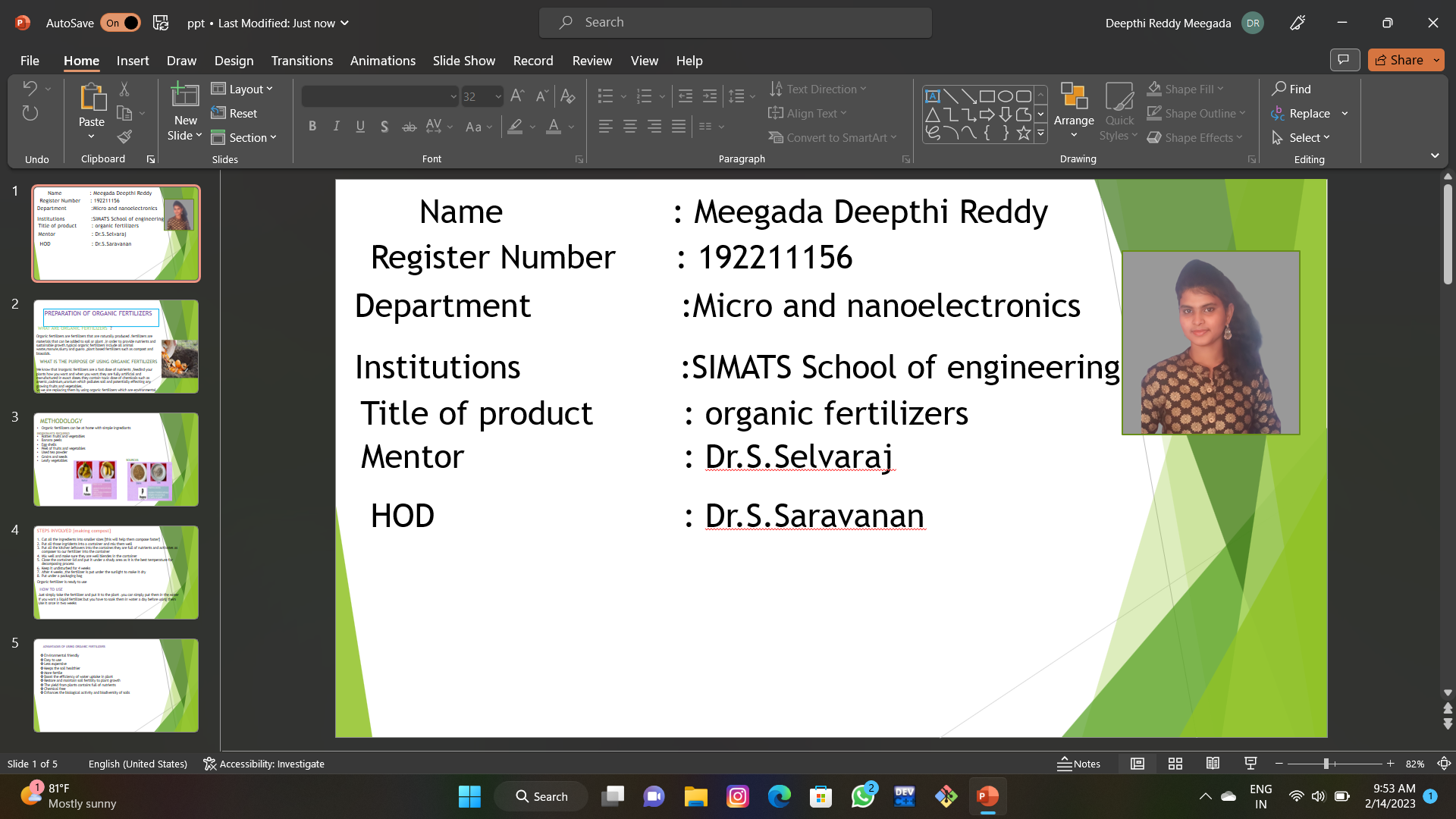Image resolution: width=1456 pixels, height=819 pixels.
Task: Apply strikethrough formatting
Action: [409, 127]
